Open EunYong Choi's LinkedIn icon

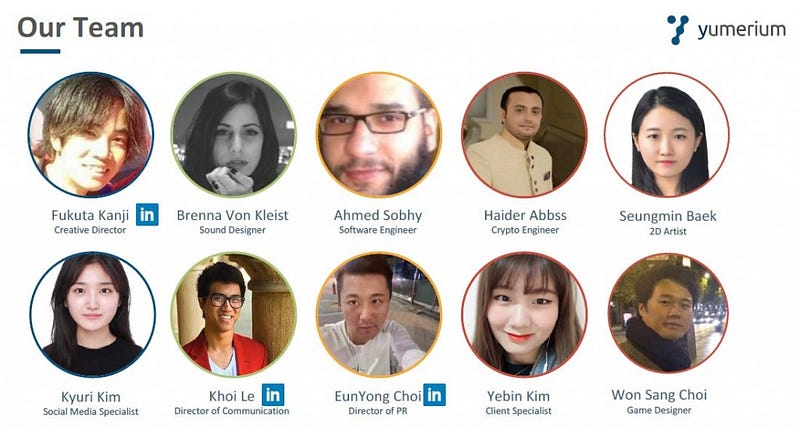click(434, 395)
